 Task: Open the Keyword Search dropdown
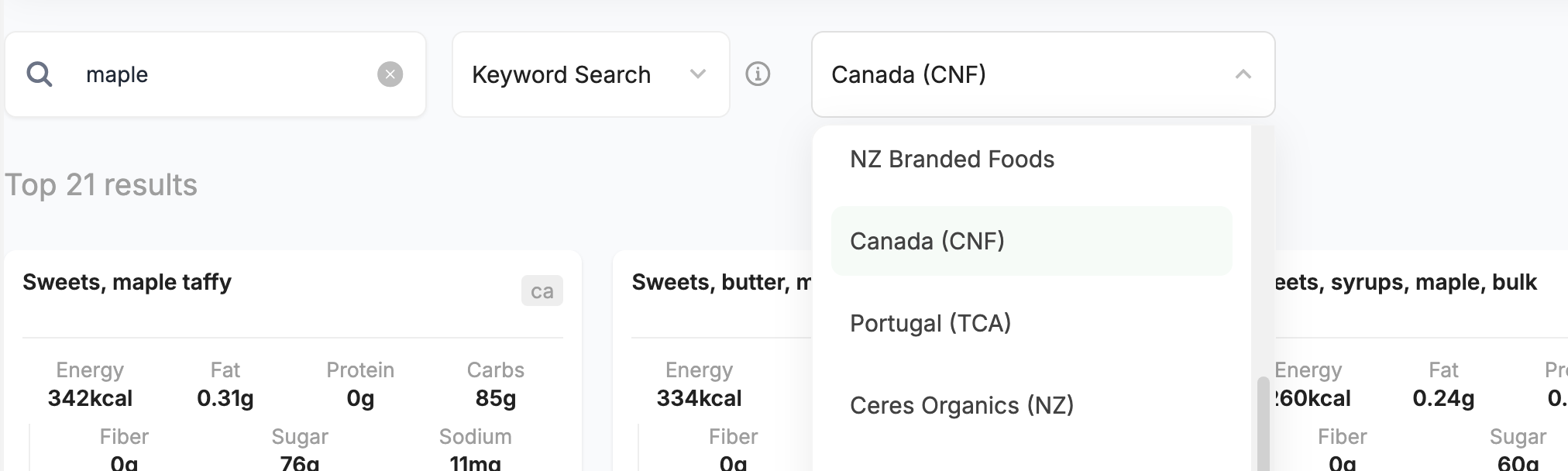pos(590,74)
